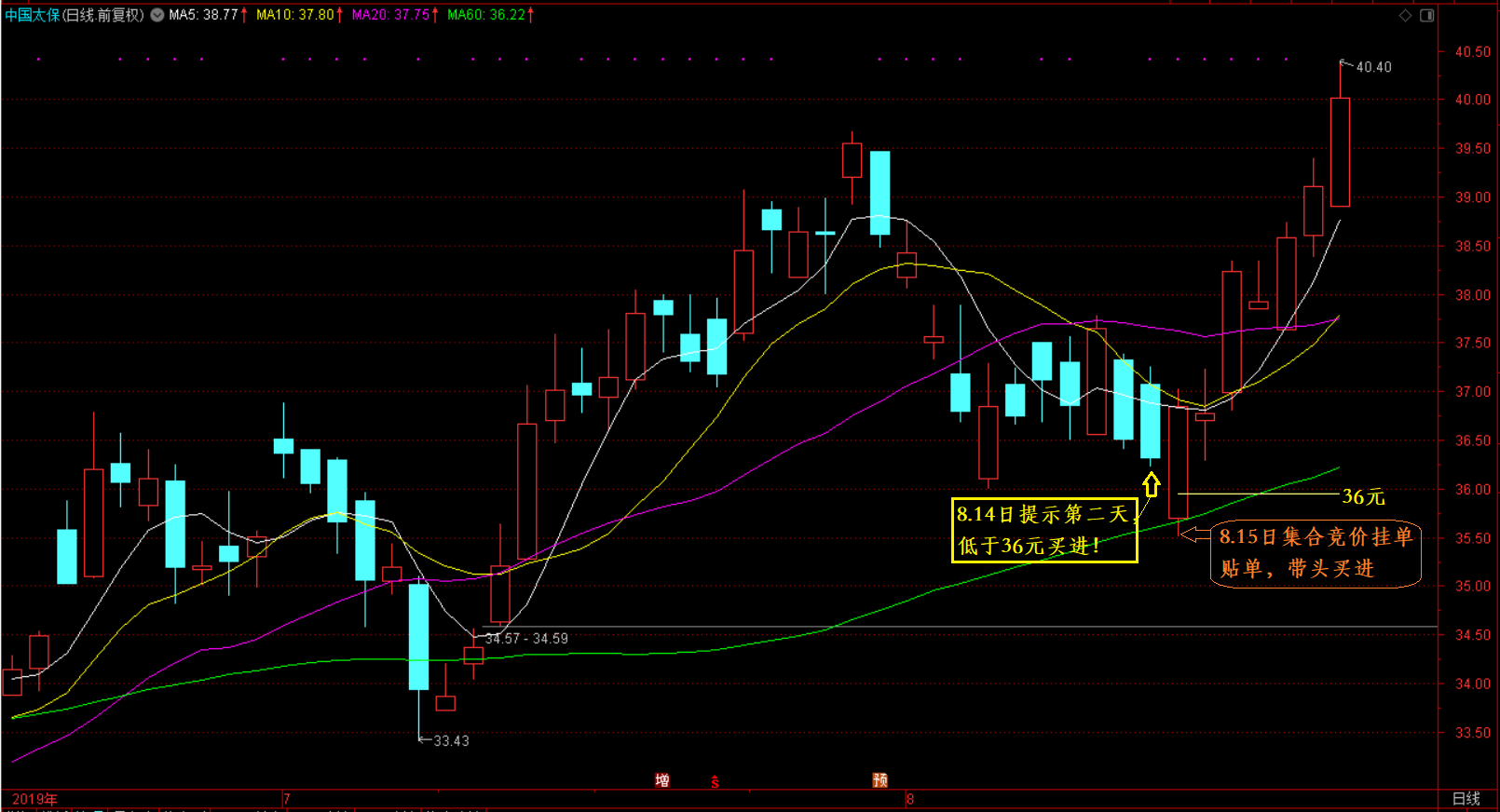This screenshot has height=812, width=1500.
Task: Select the MA10: 37.80 indicator label
Action: pos(295,15)
